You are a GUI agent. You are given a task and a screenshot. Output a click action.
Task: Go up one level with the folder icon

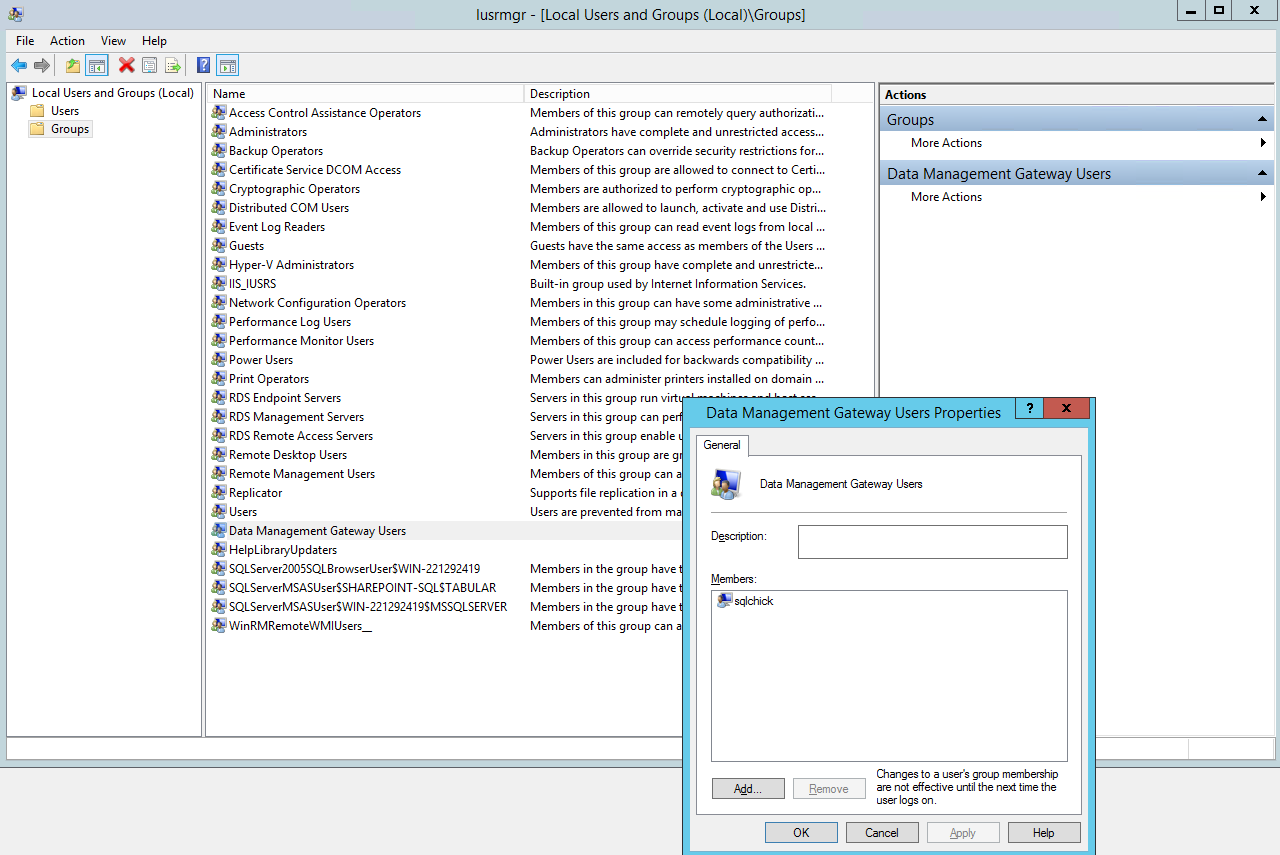click(73, 66)
